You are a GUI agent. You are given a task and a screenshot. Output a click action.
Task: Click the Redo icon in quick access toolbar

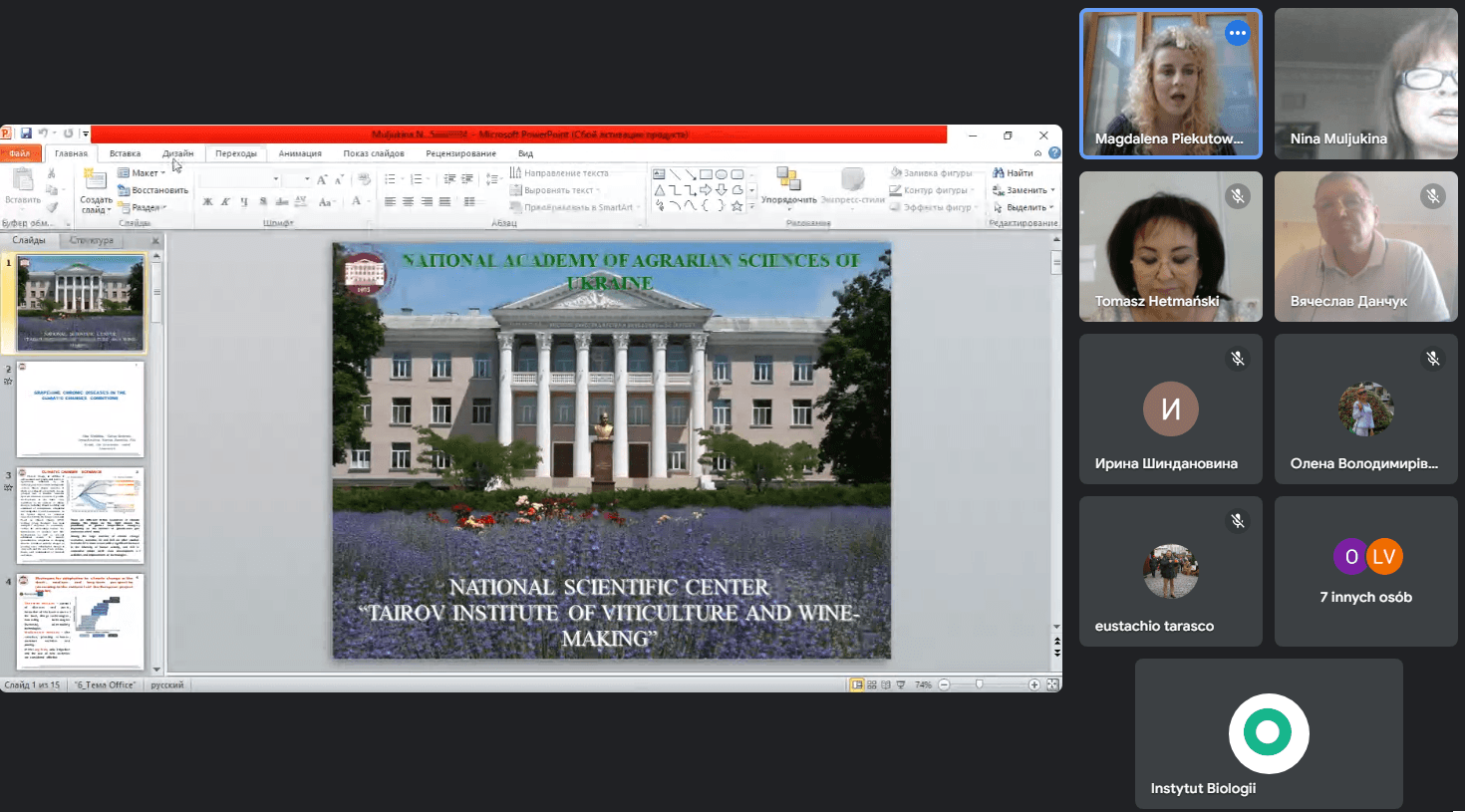(x=68, y=134)
